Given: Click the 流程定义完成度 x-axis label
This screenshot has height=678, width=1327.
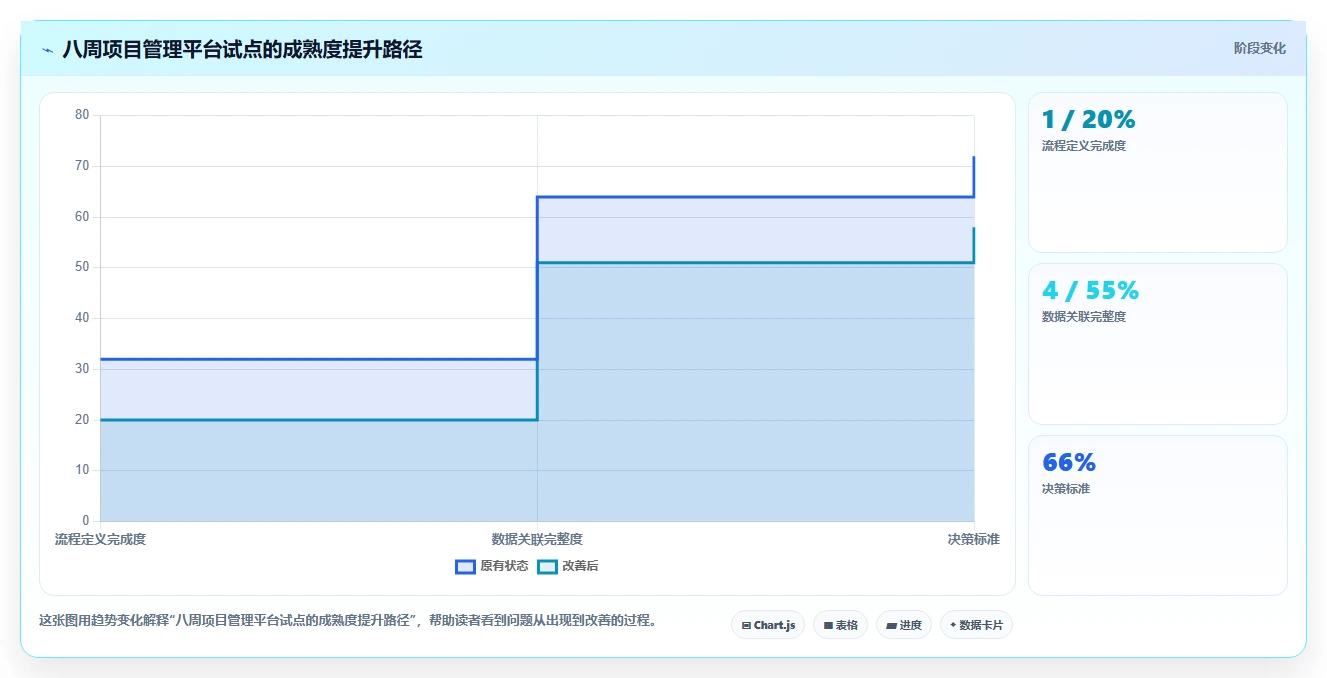Looking at the screenshot, I should [x=100, y=539].
